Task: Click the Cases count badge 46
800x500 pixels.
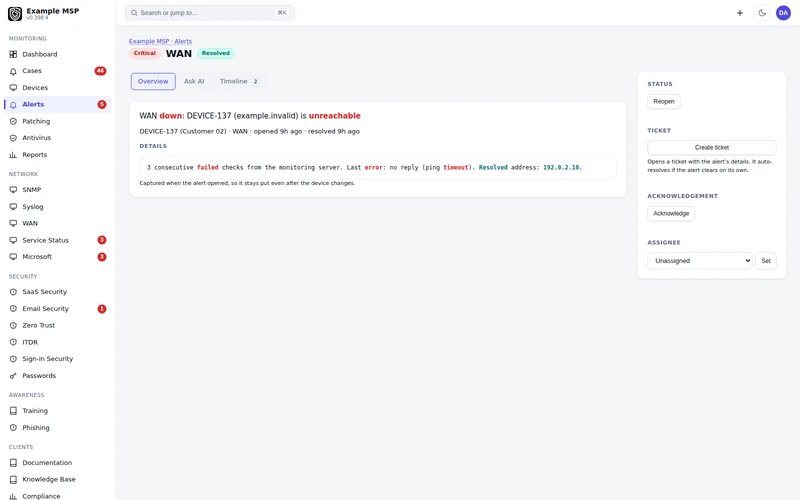Action: click(x=101, y=71)
